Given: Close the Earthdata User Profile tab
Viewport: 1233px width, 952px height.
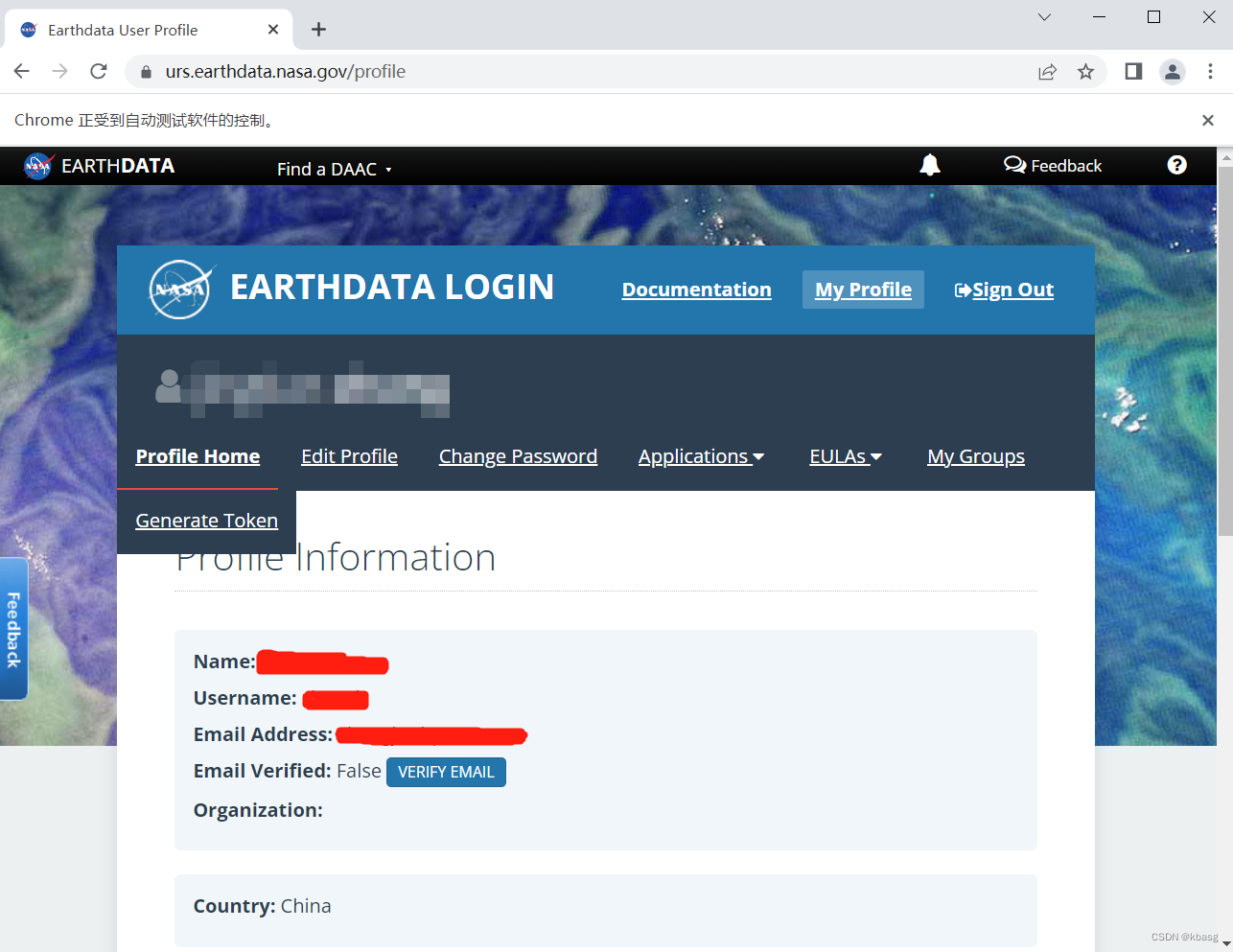Looking at the screenshot, I should (273, 30).
